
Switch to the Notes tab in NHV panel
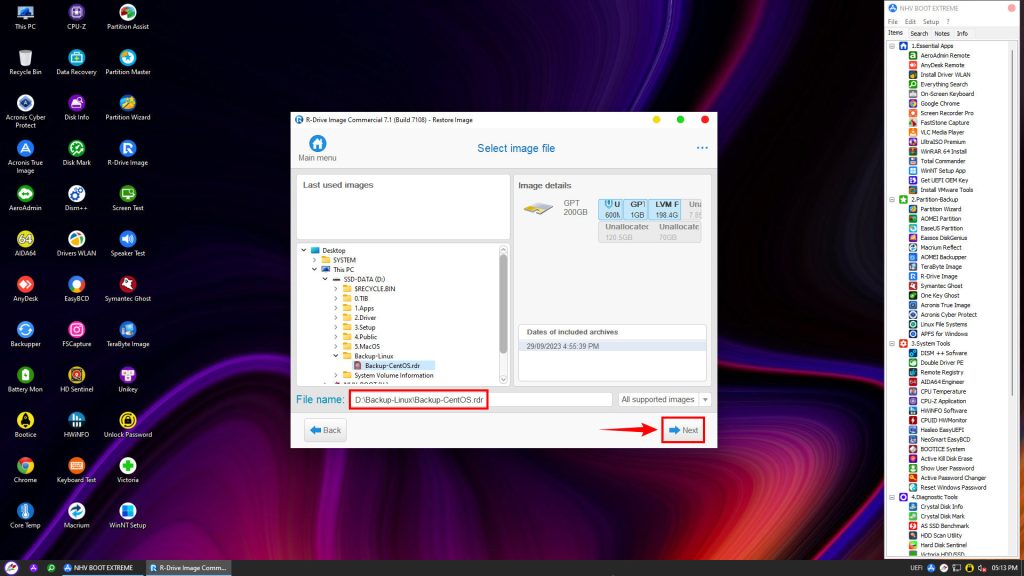(942, 33)
